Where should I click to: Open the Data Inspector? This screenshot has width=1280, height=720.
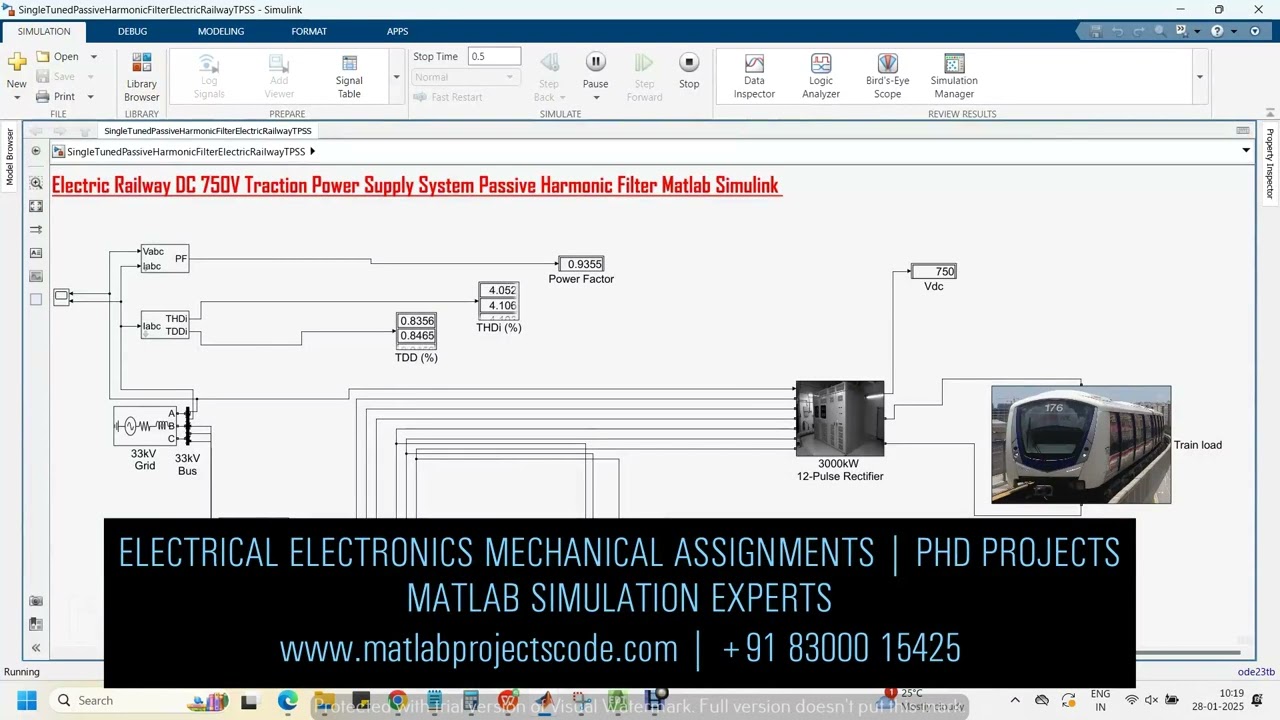coord(754,78)
